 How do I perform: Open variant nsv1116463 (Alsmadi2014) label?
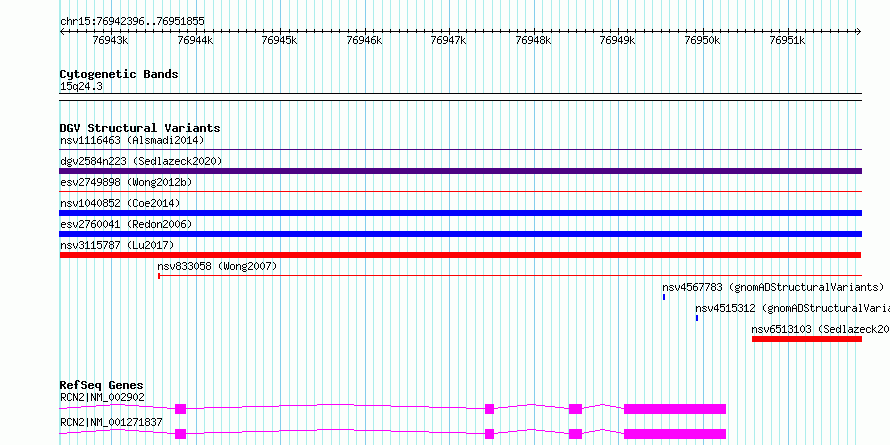(x=132, y=140)
